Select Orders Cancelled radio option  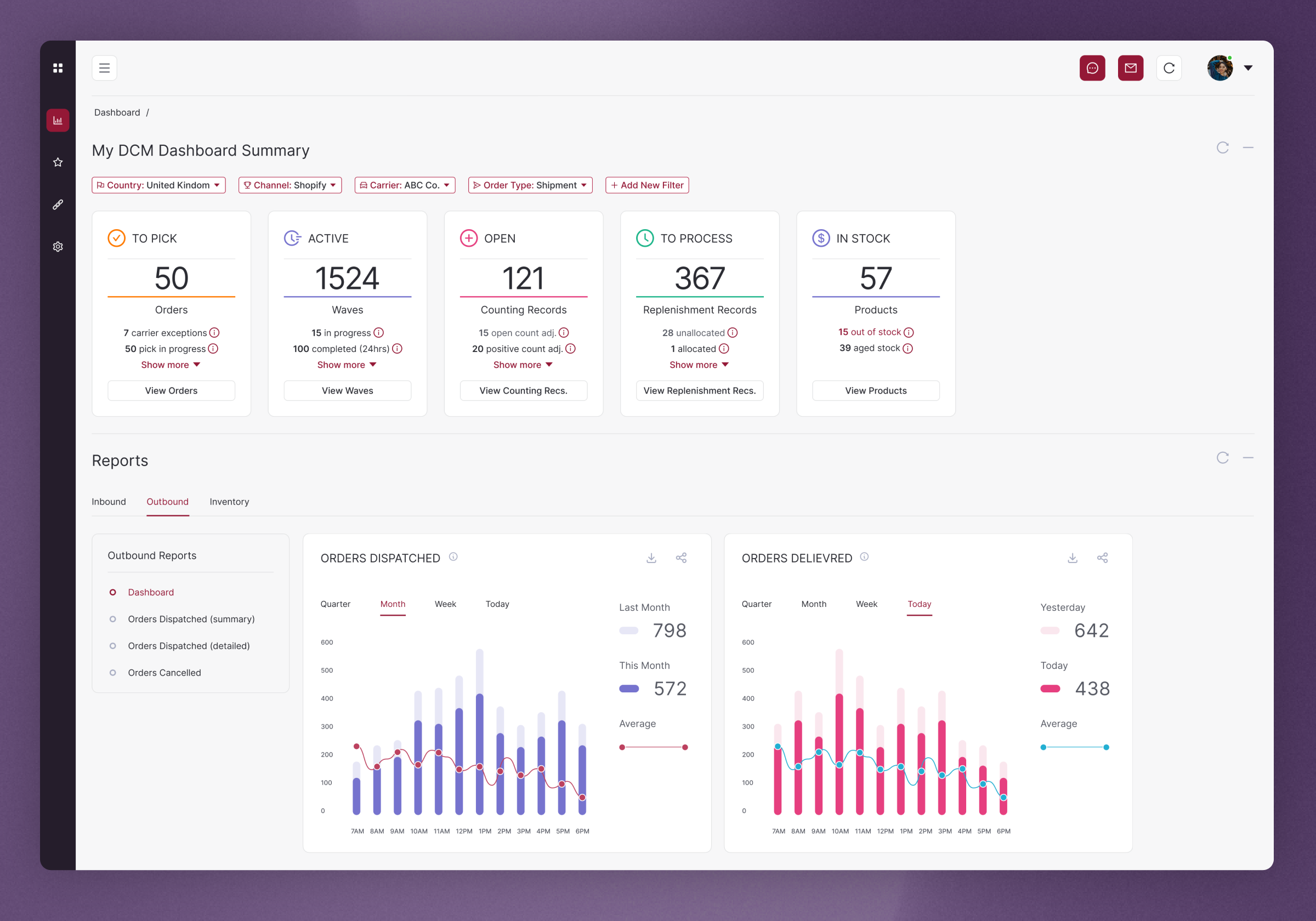click(113, 672)
